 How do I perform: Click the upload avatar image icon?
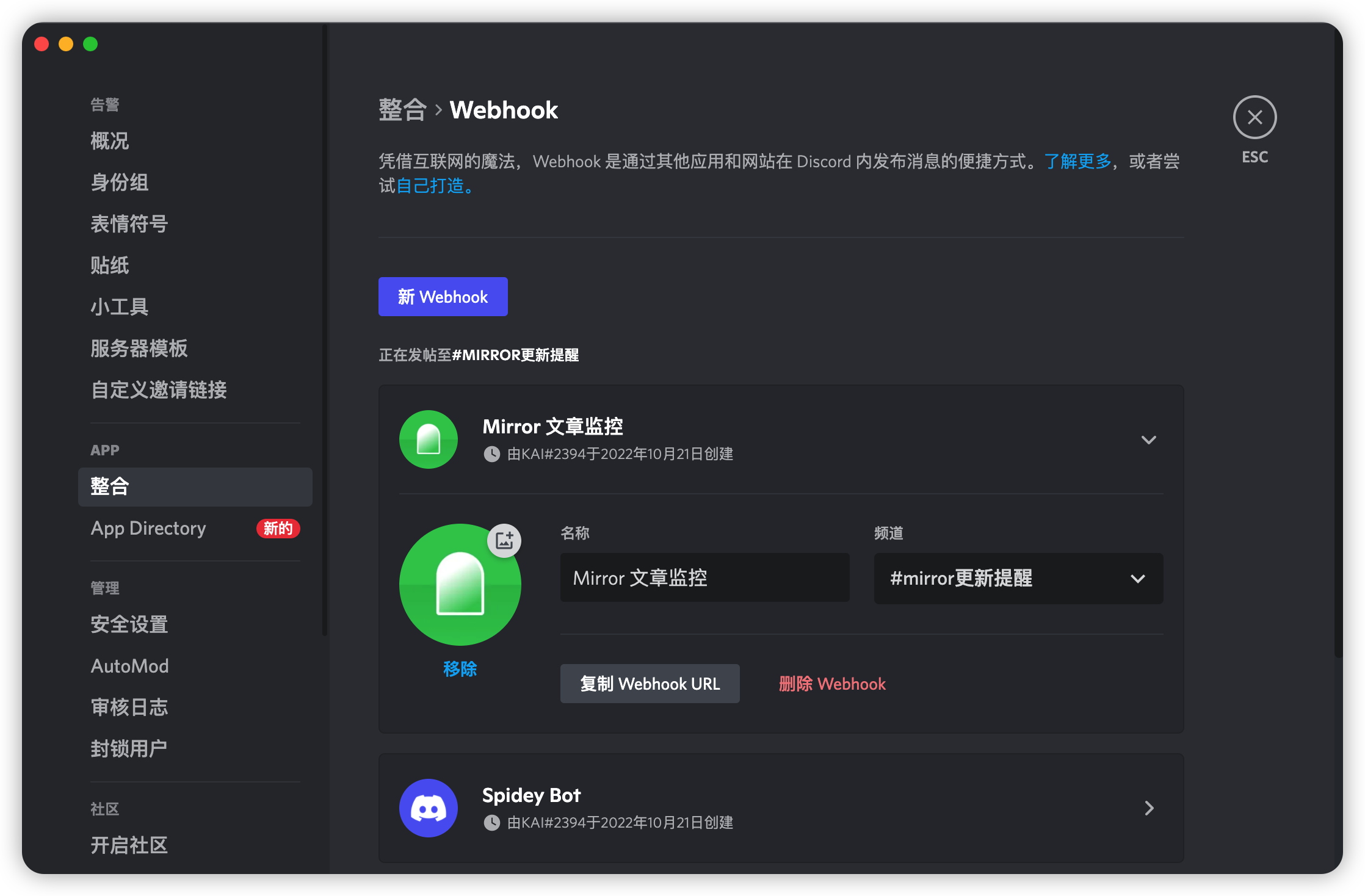[x=504, y=540]
